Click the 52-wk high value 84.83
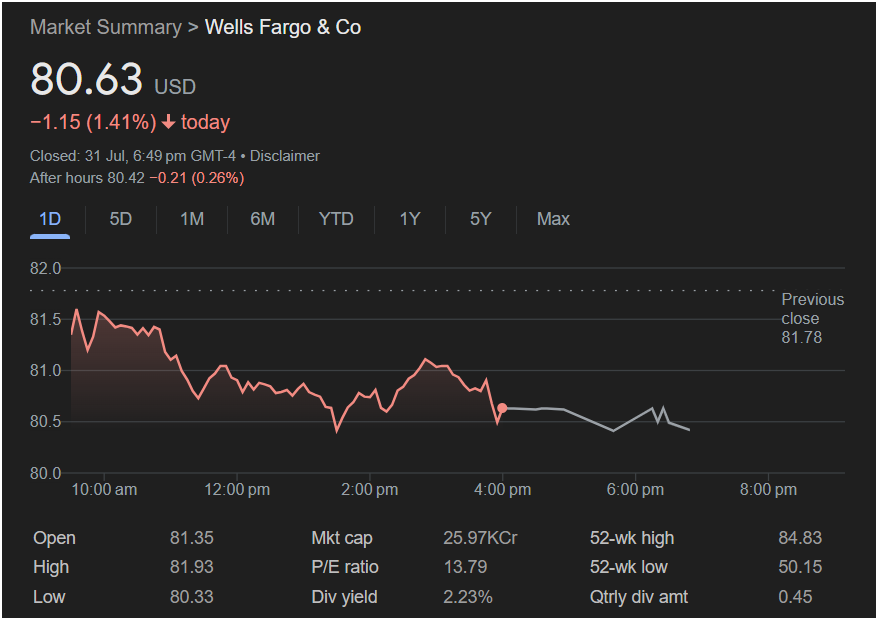This screenshot has width=878, height=620. point(800,538)
